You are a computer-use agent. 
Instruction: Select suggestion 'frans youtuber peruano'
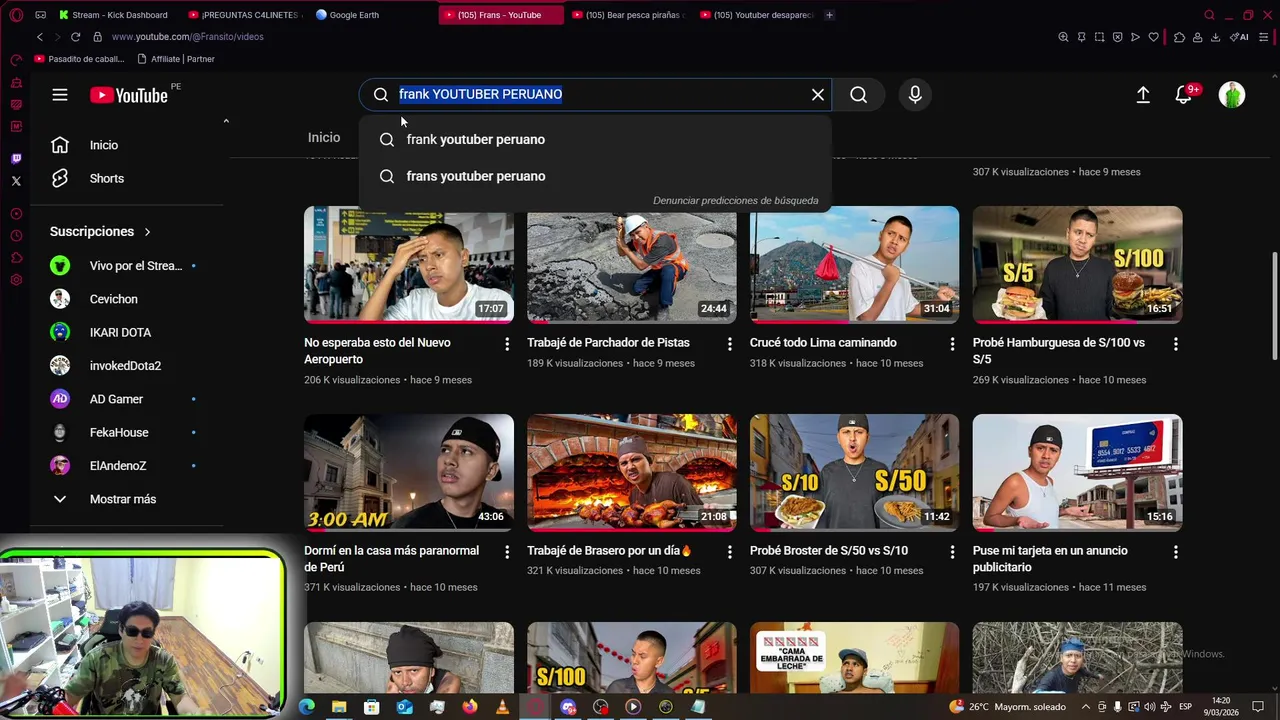point(595,176)
